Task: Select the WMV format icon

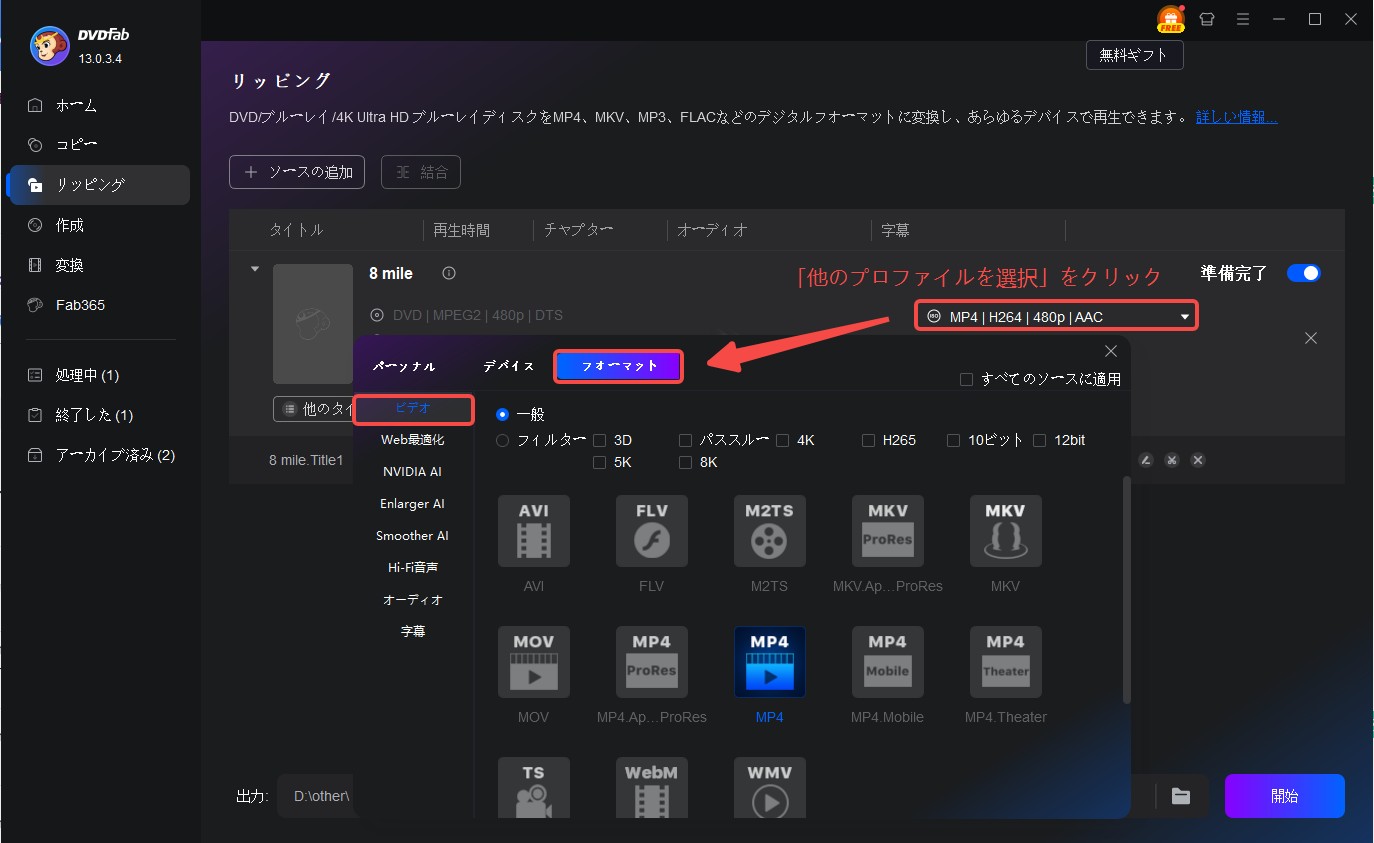Action: (x=770, y=788)
